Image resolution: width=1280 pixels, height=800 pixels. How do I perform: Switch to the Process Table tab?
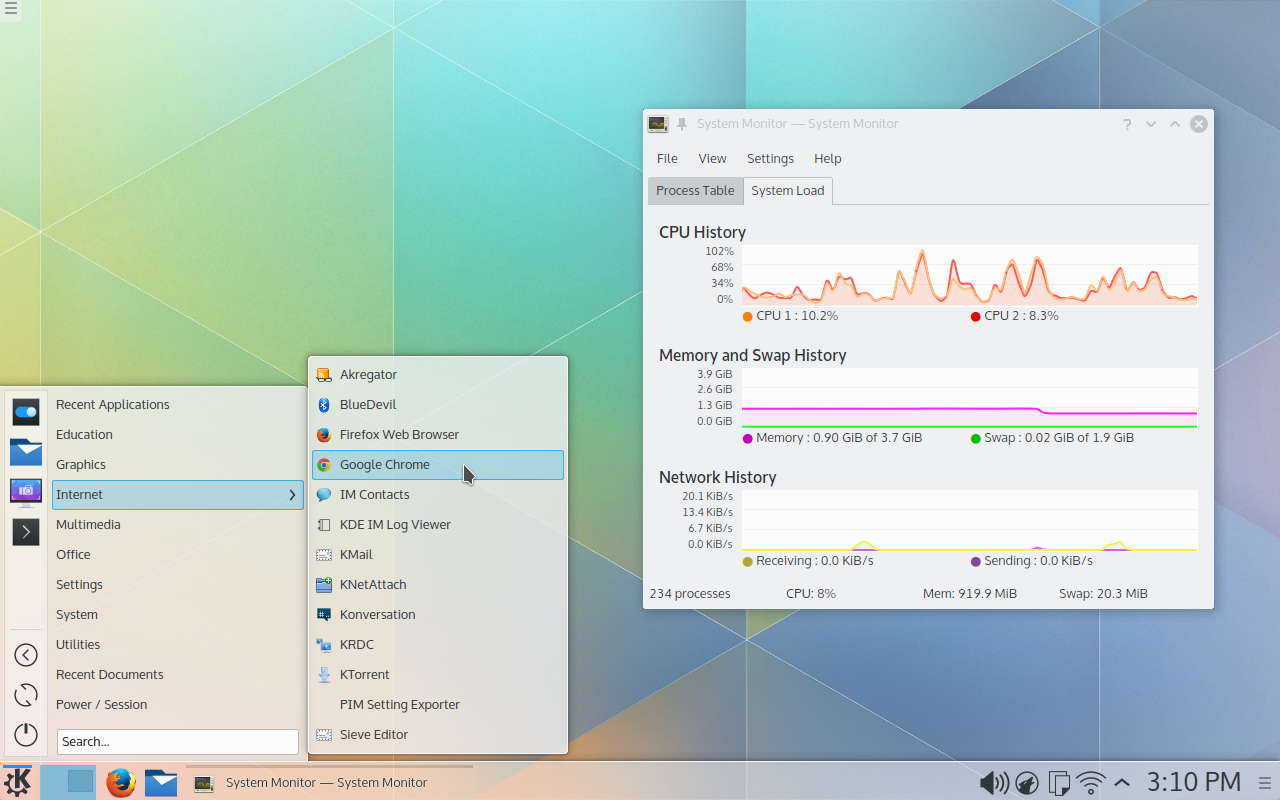[695, 190]
